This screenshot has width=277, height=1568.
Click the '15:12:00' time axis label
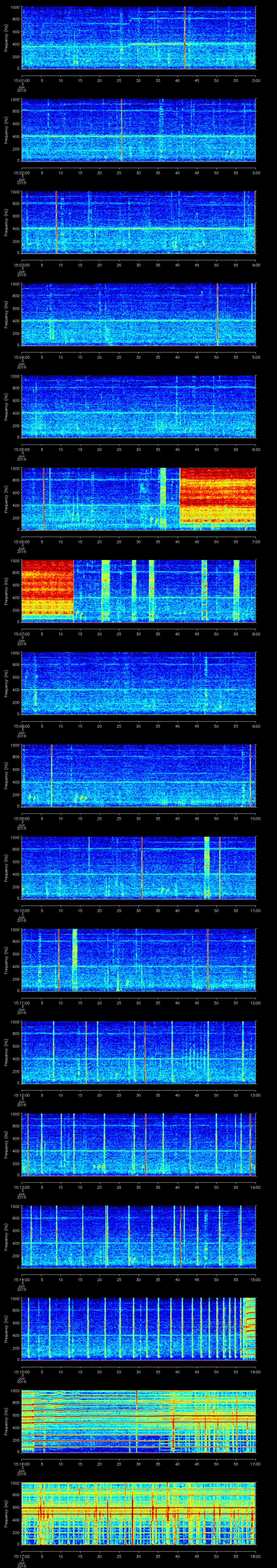21,1095
